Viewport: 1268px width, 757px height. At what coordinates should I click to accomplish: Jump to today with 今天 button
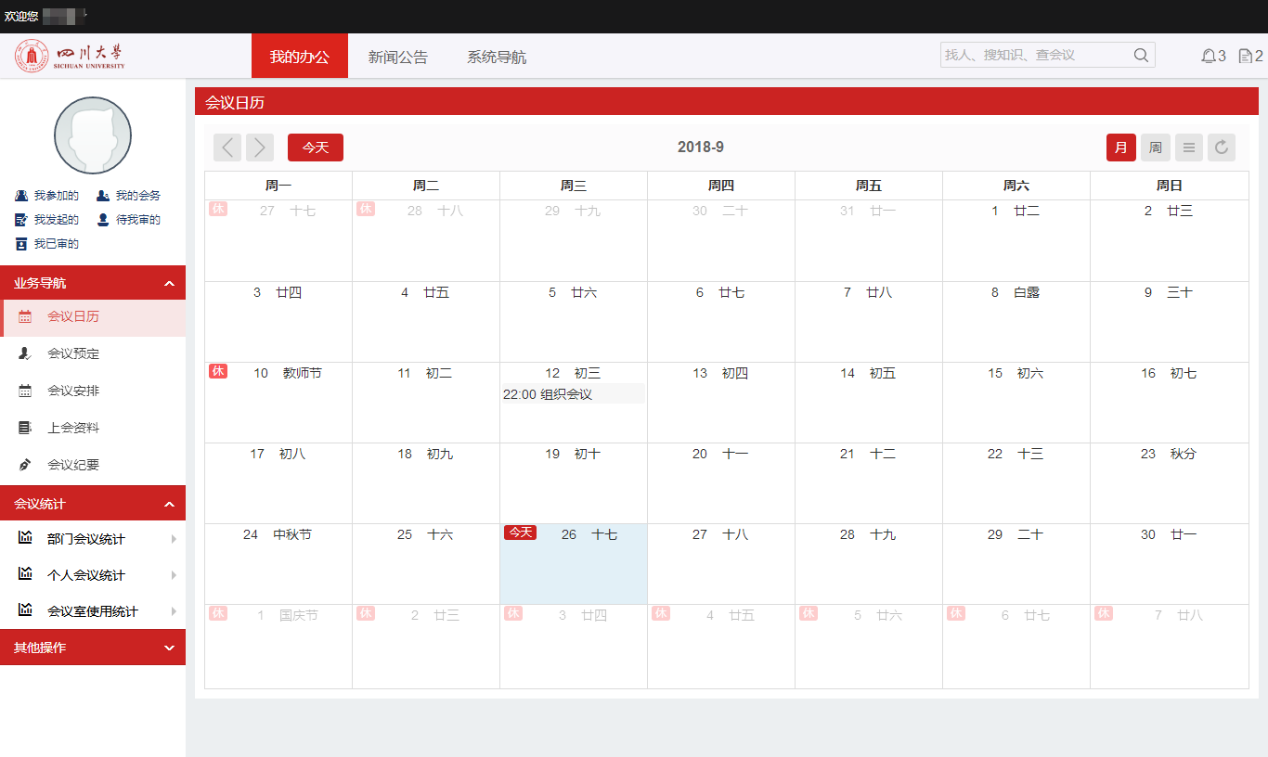pyautogui.click(x=315, y=148)
